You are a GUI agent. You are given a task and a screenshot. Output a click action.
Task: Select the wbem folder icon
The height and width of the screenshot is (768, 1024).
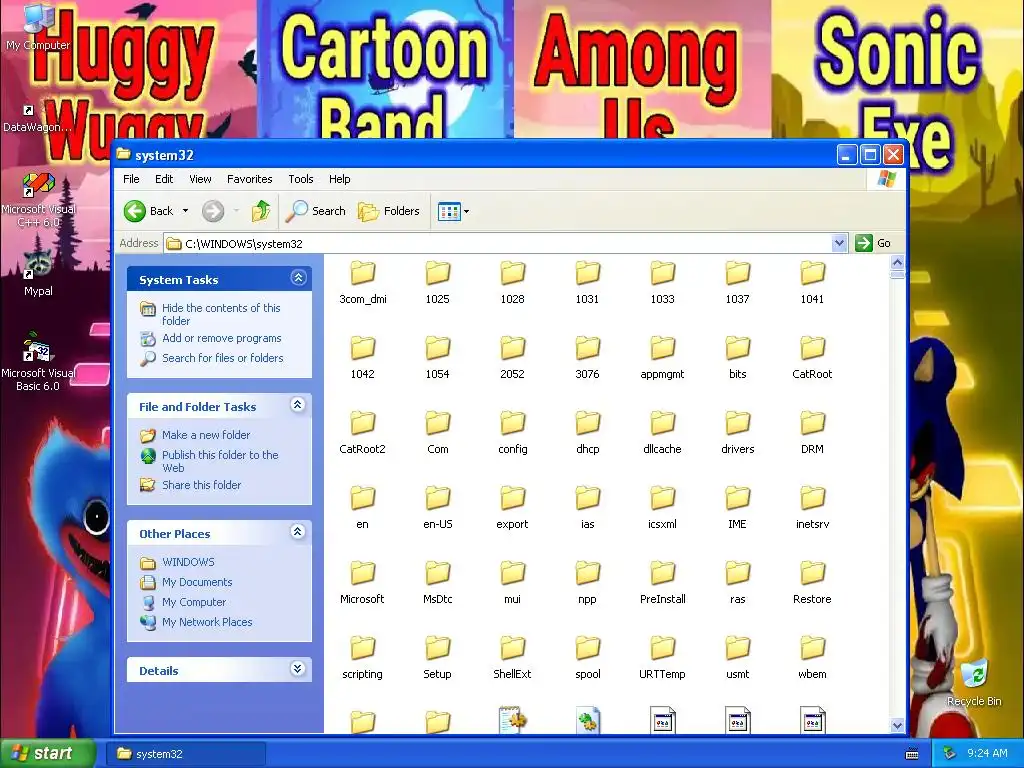coord(812,649)
